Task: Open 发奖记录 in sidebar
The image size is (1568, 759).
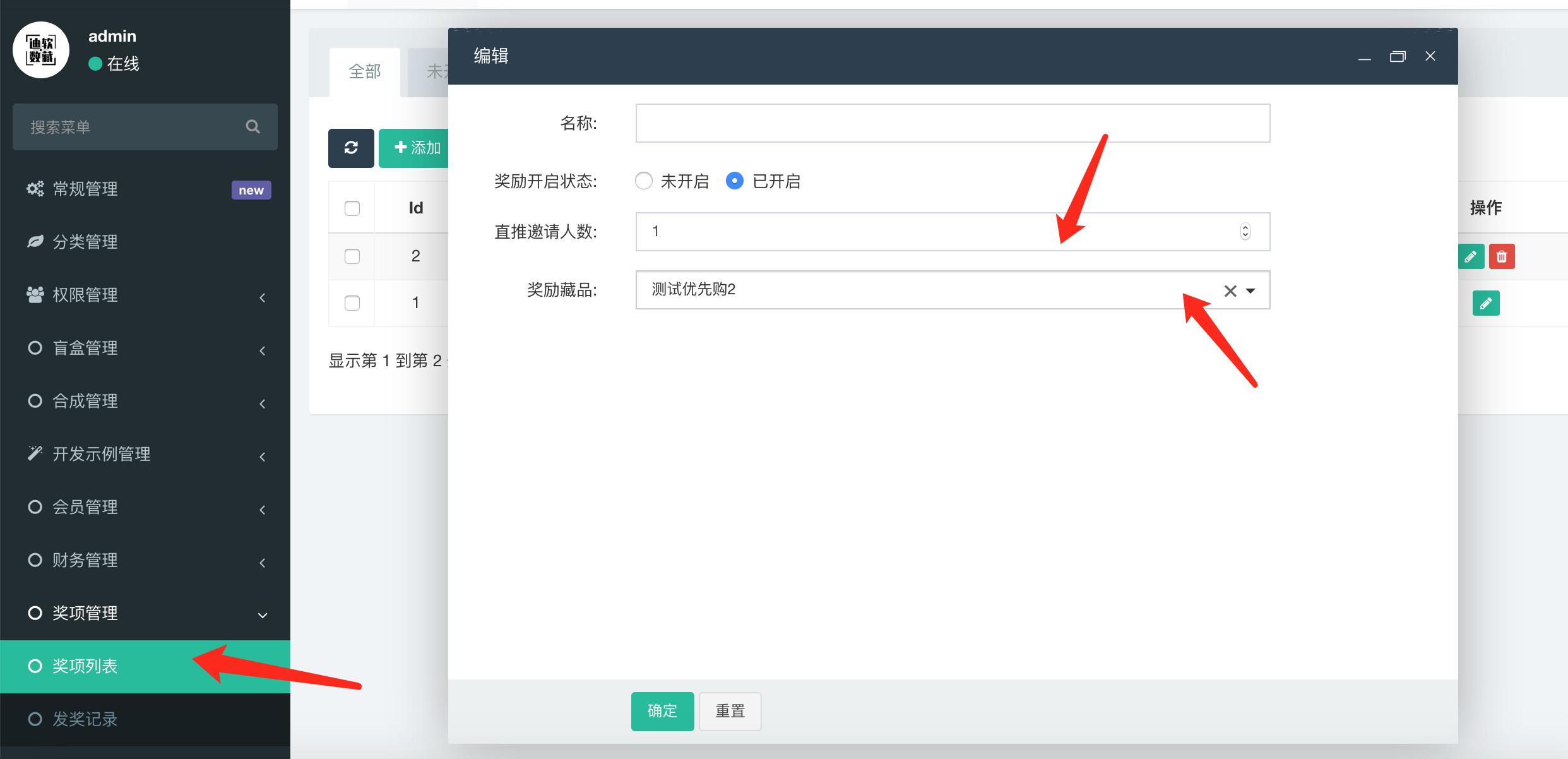Action: click(x=85, y=719)
